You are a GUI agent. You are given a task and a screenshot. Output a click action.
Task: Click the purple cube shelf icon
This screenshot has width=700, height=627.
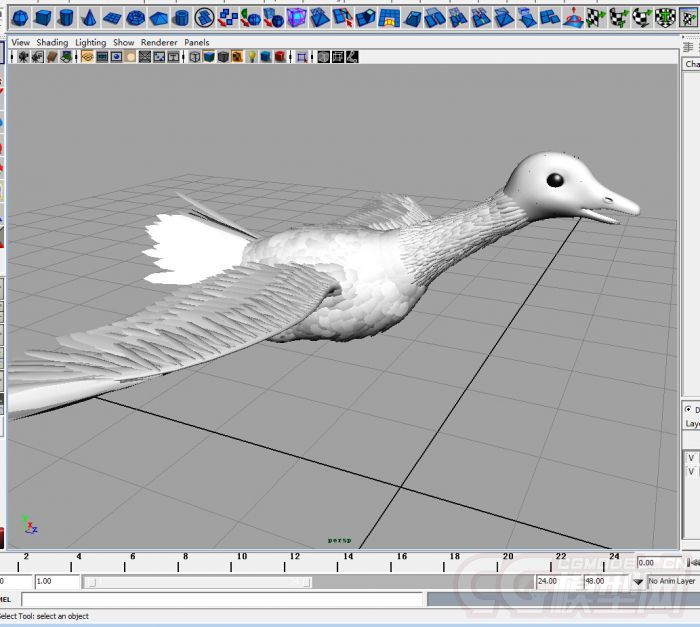click(x=296, y=17)
